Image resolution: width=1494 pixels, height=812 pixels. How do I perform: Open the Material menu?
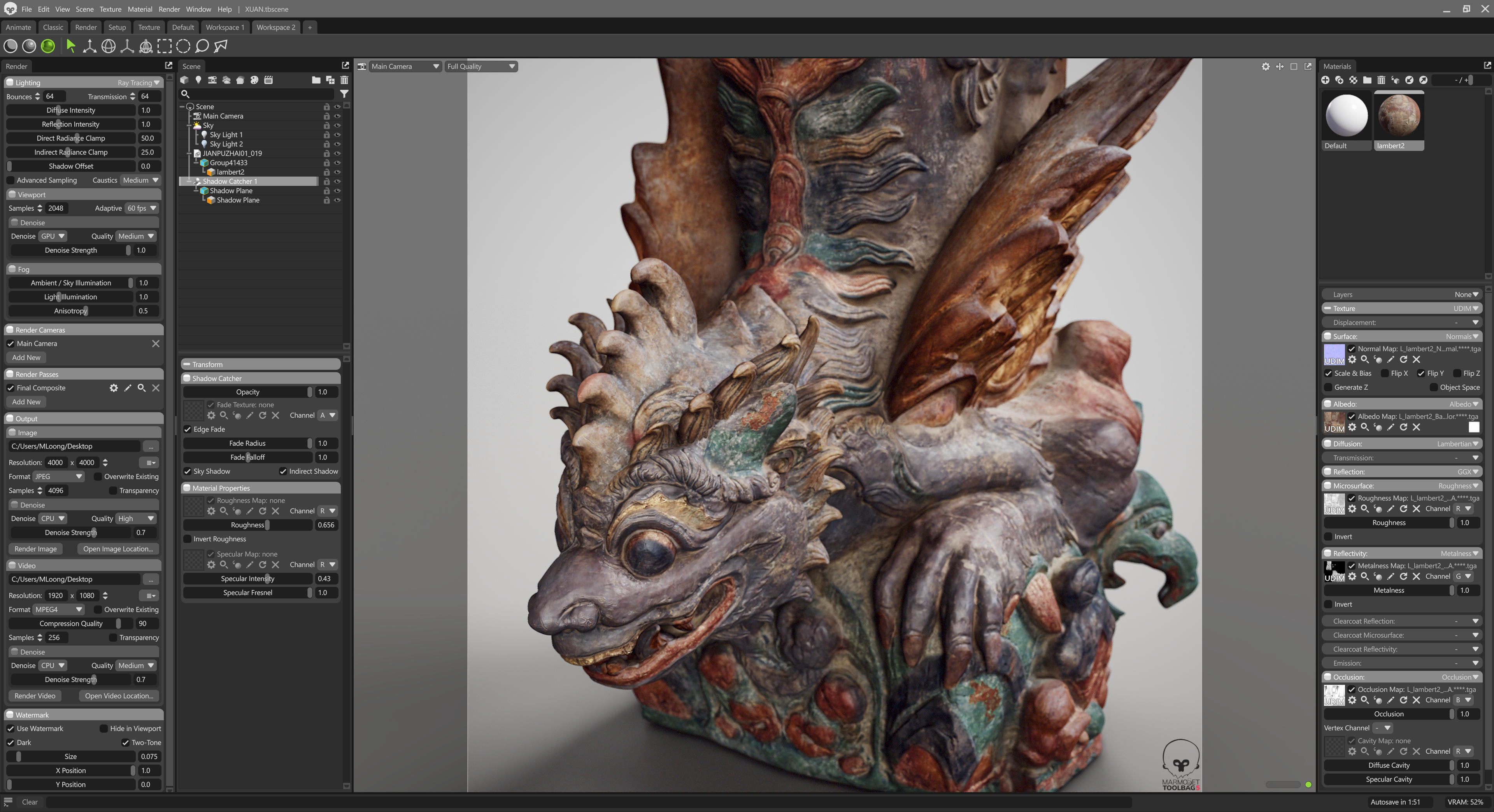click(x=139, y=9)
